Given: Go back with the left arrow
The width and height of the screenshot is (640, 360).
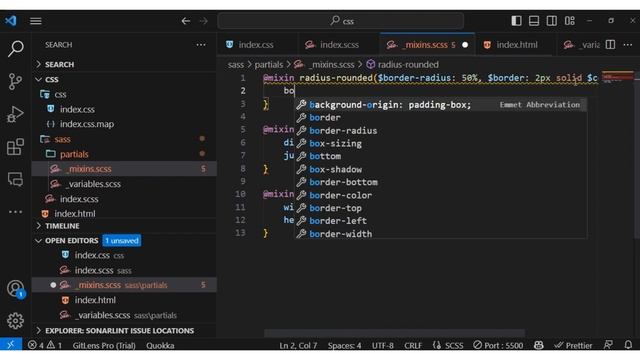Looking at the screenshot, I should 186,21.
